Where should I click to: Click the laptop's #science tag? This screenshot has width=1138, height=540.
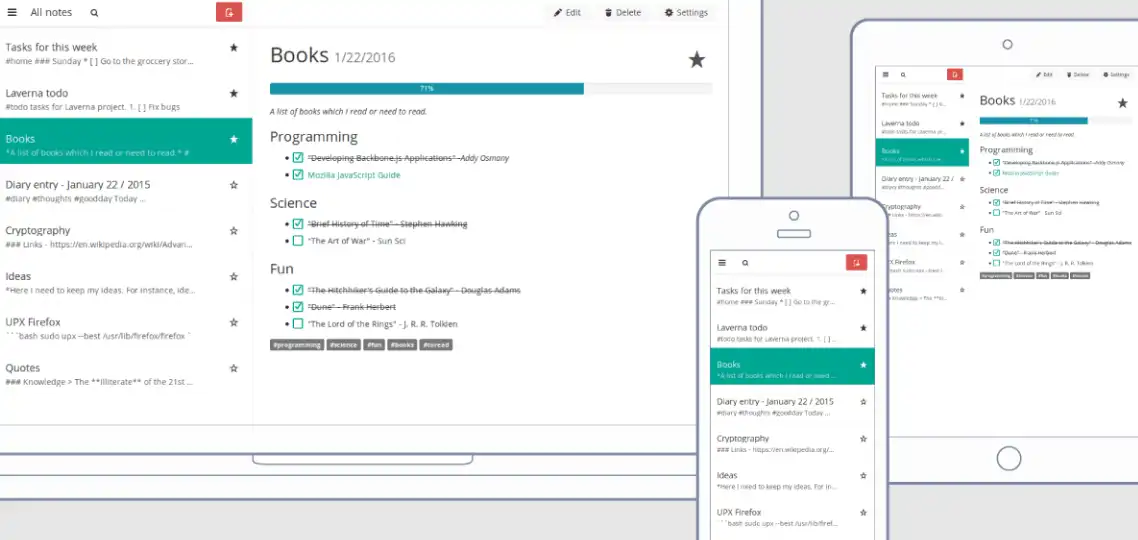[343, 345]
